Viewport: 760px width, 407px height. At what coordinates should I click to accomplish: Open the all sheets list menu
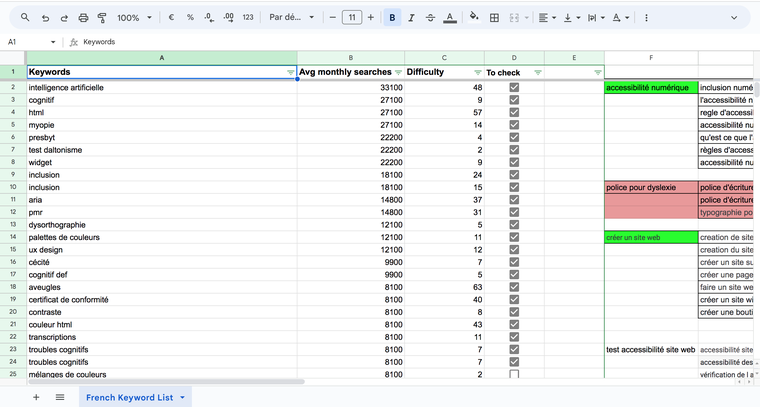point(60,397)
